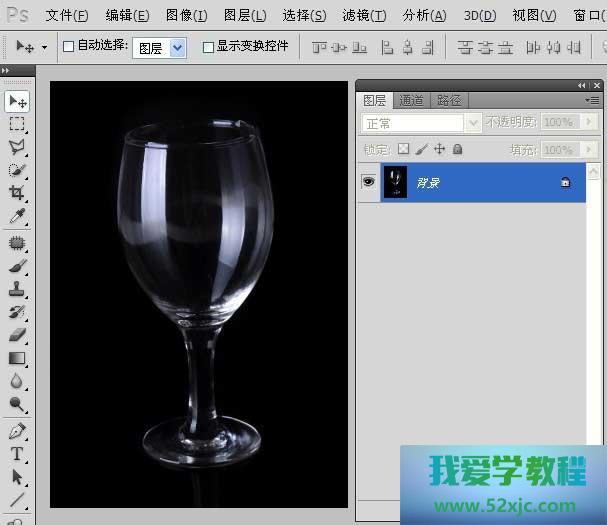Hide the 背景 layer with eye icon

pos(368,182)
